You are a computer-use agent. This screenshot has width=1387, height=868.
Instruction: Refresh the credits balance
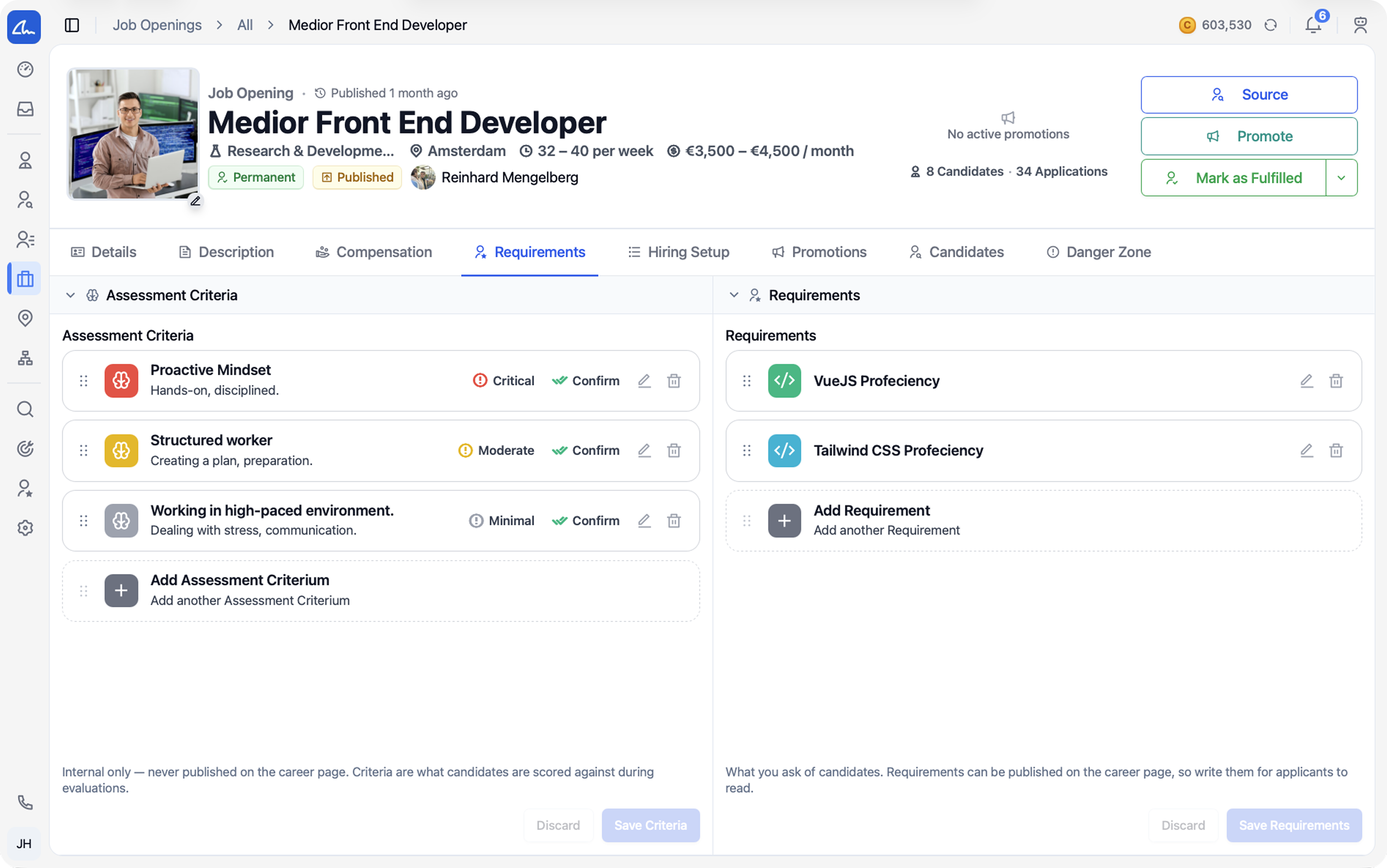pos(1271,25)
